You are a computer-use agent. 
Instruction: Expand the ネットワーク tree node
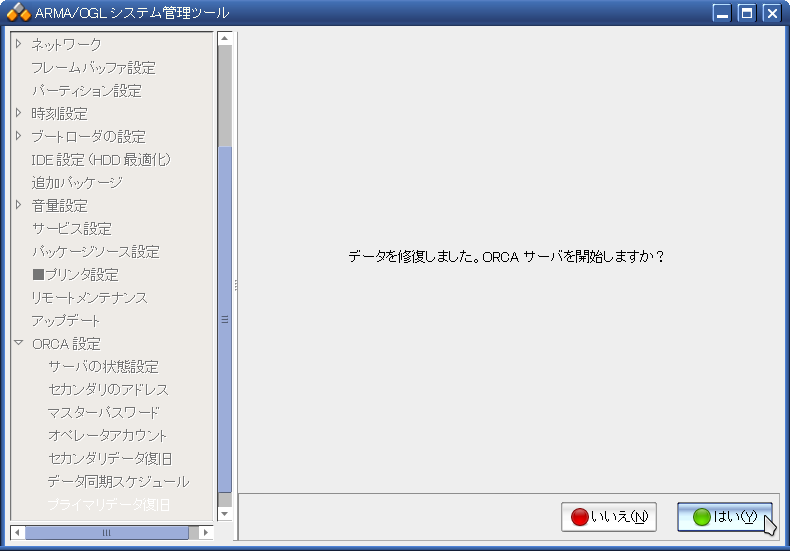pos(18,44)
